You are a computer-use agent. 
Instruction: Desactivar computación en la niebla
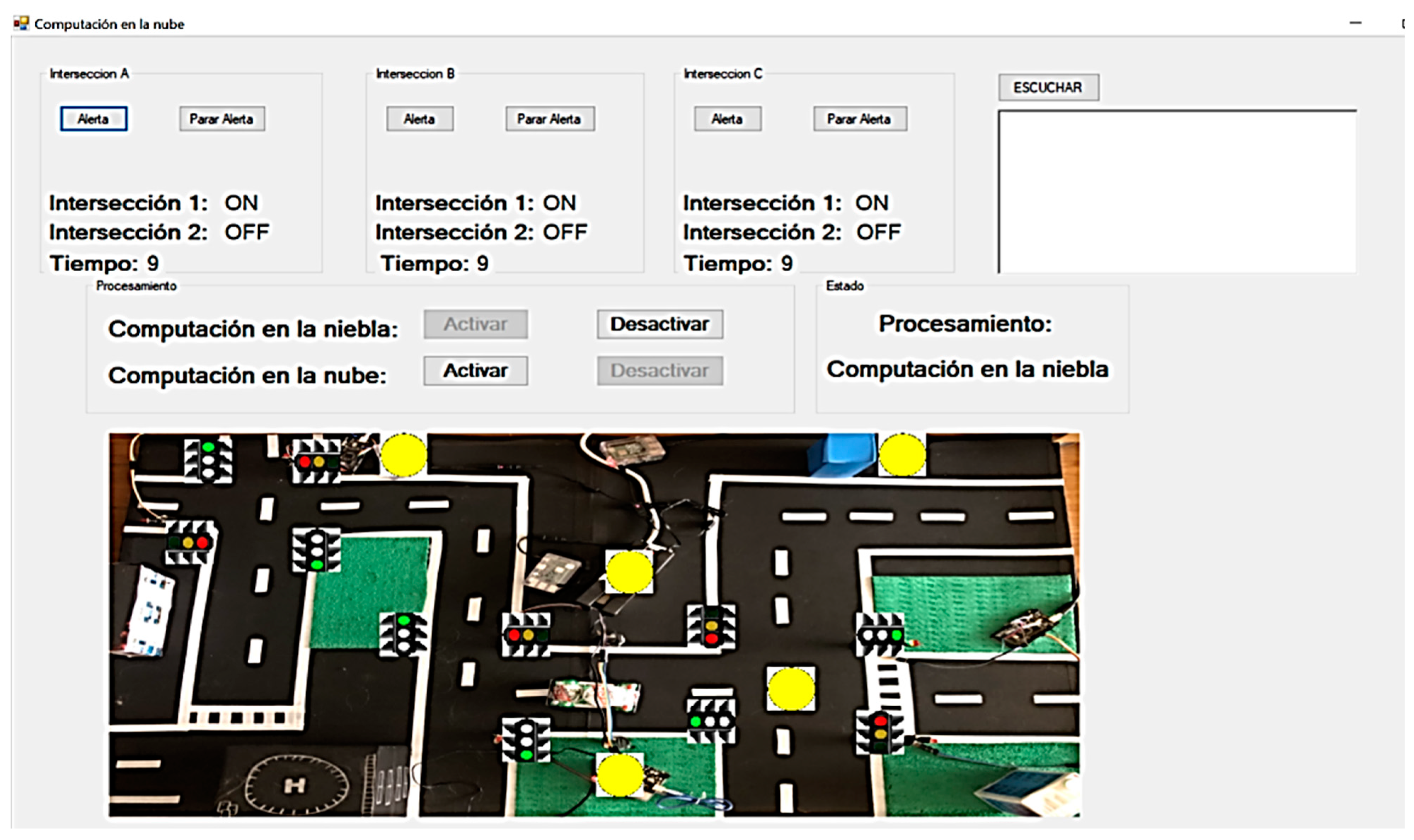coord(659,324)
